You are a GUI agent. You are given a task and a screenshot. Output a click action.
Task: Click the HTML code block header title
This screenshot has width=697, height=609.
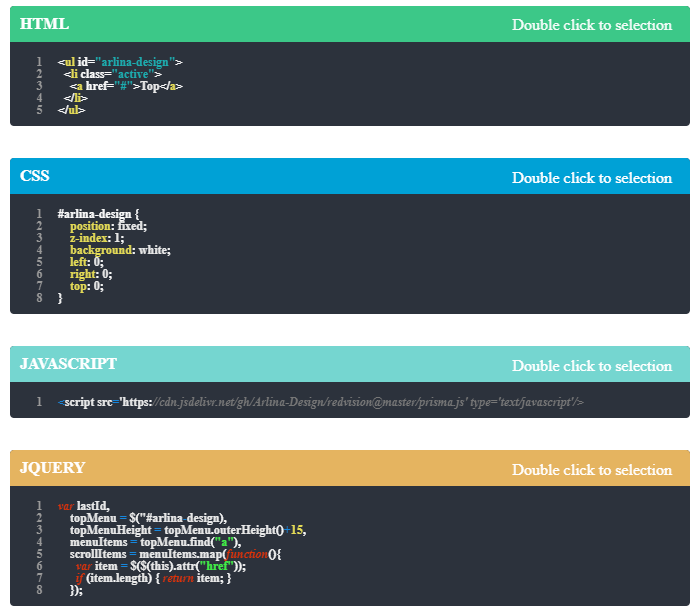tap(44, 24)
